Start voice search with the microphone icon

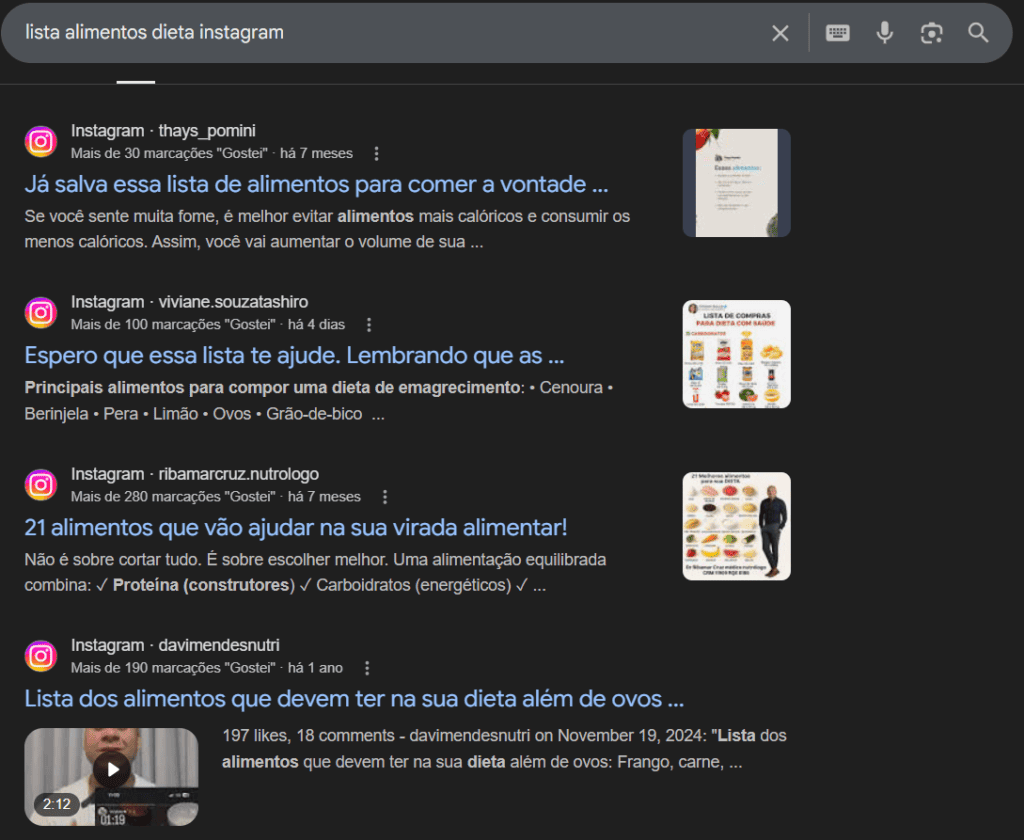(x=884, y=33)
